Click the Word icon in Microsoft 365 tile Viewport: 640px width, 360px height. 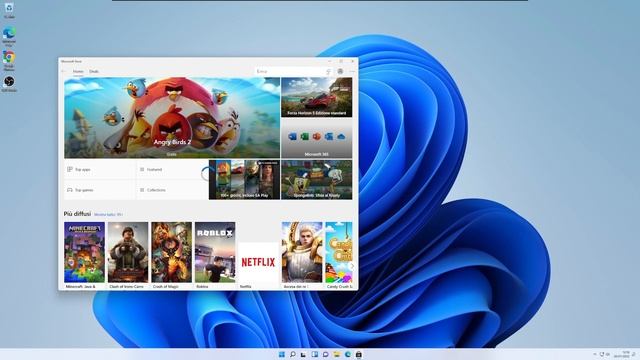tap(292, 136)
